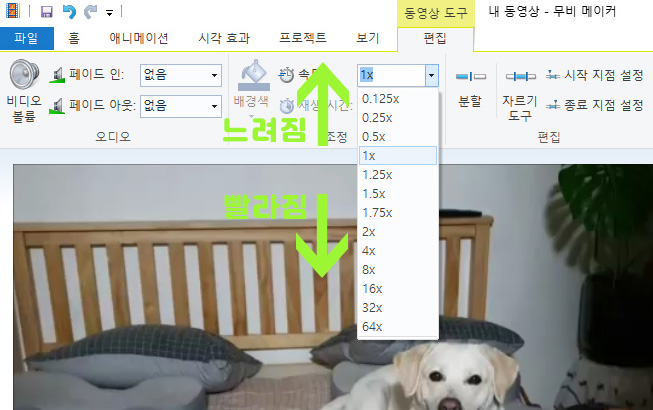The height and width of the screenshot is (410, 653).
Task: Click 시작 지점 설정 button
Action: click(x=595, y=75)
